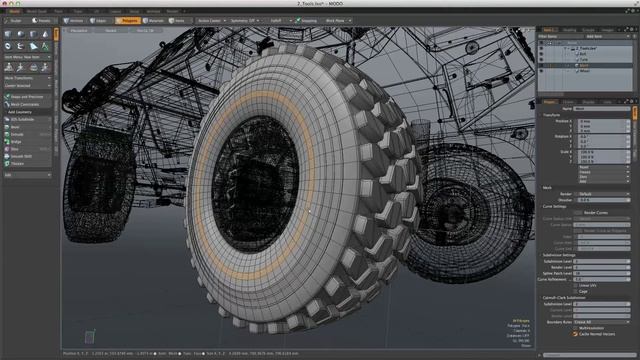640x360 pixels.
Task: Open the Render Default dropdown under Mesh
Action: pos(602,194)
